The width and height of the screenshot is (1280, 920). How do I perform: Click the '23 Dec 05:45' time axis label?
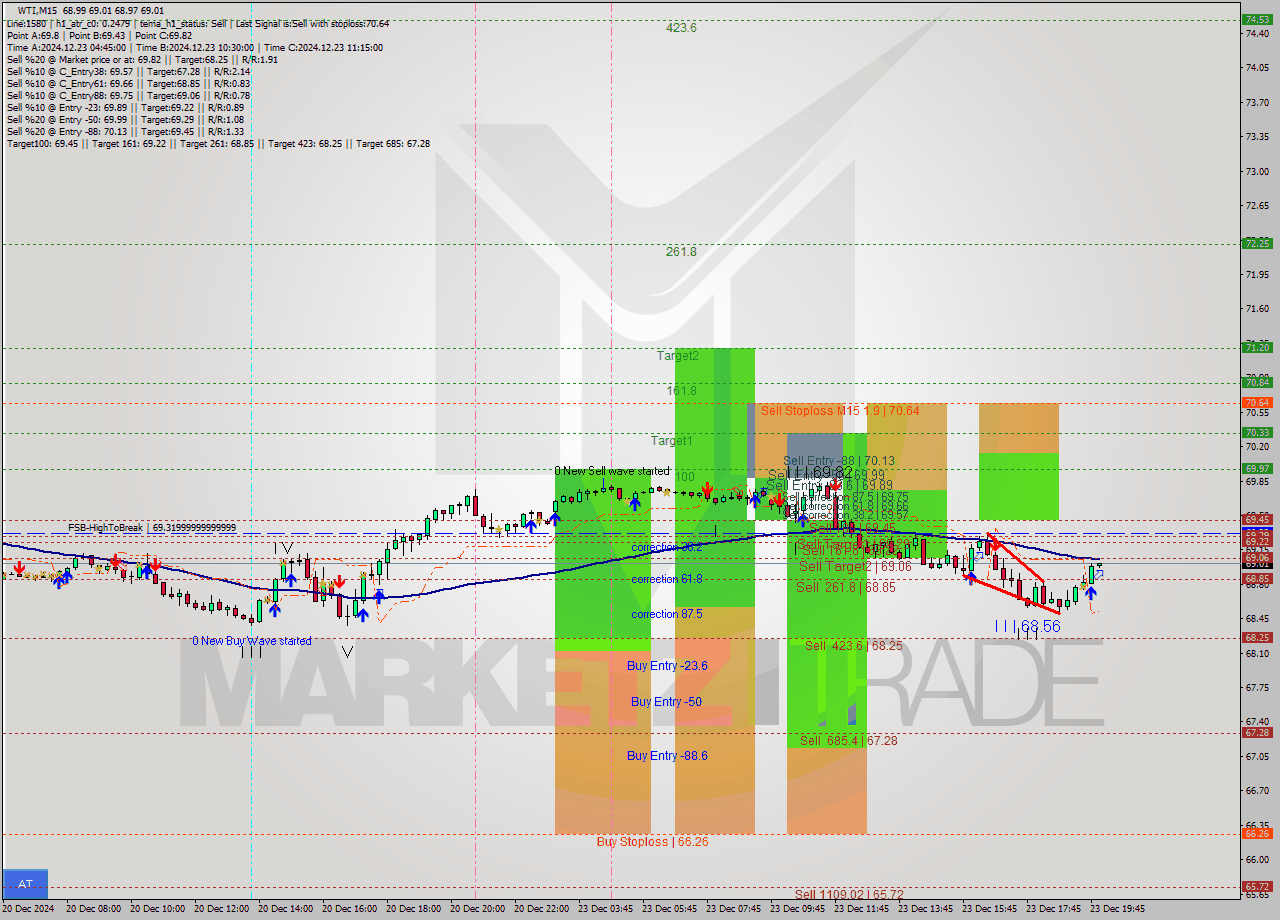coord(669,909)
